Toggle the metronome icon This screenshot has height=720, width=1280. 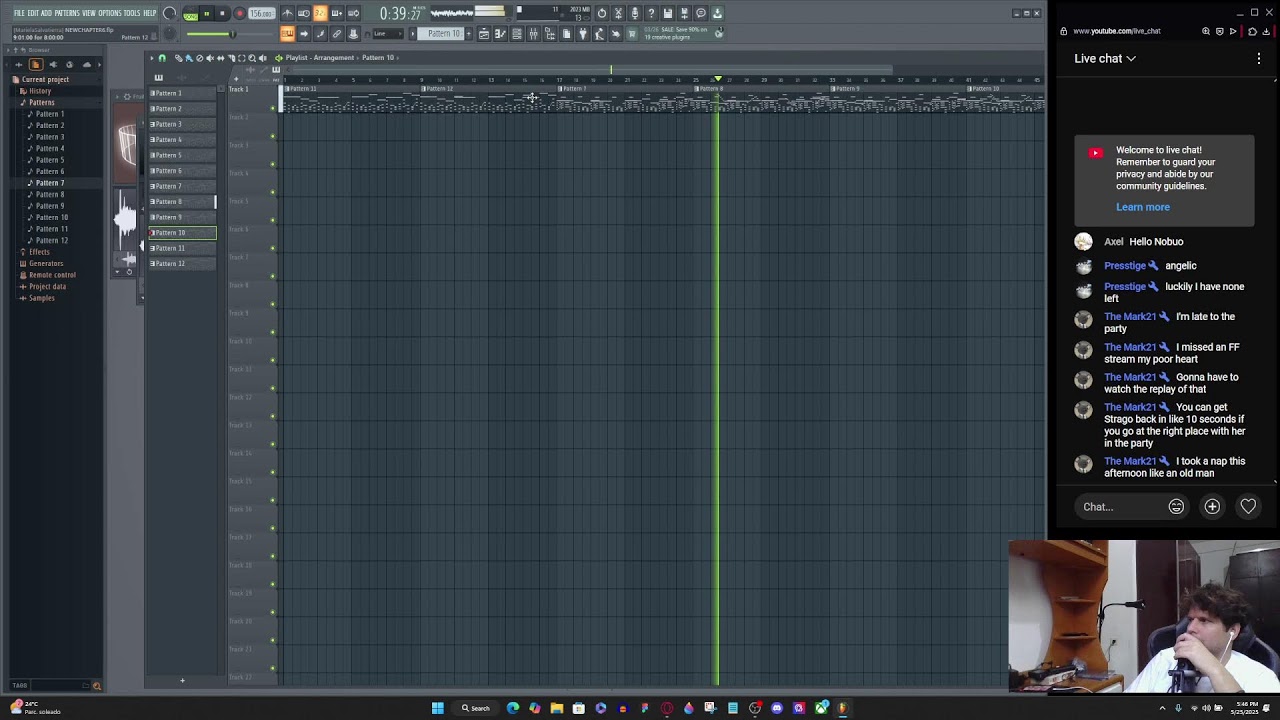tap(287, 13)
